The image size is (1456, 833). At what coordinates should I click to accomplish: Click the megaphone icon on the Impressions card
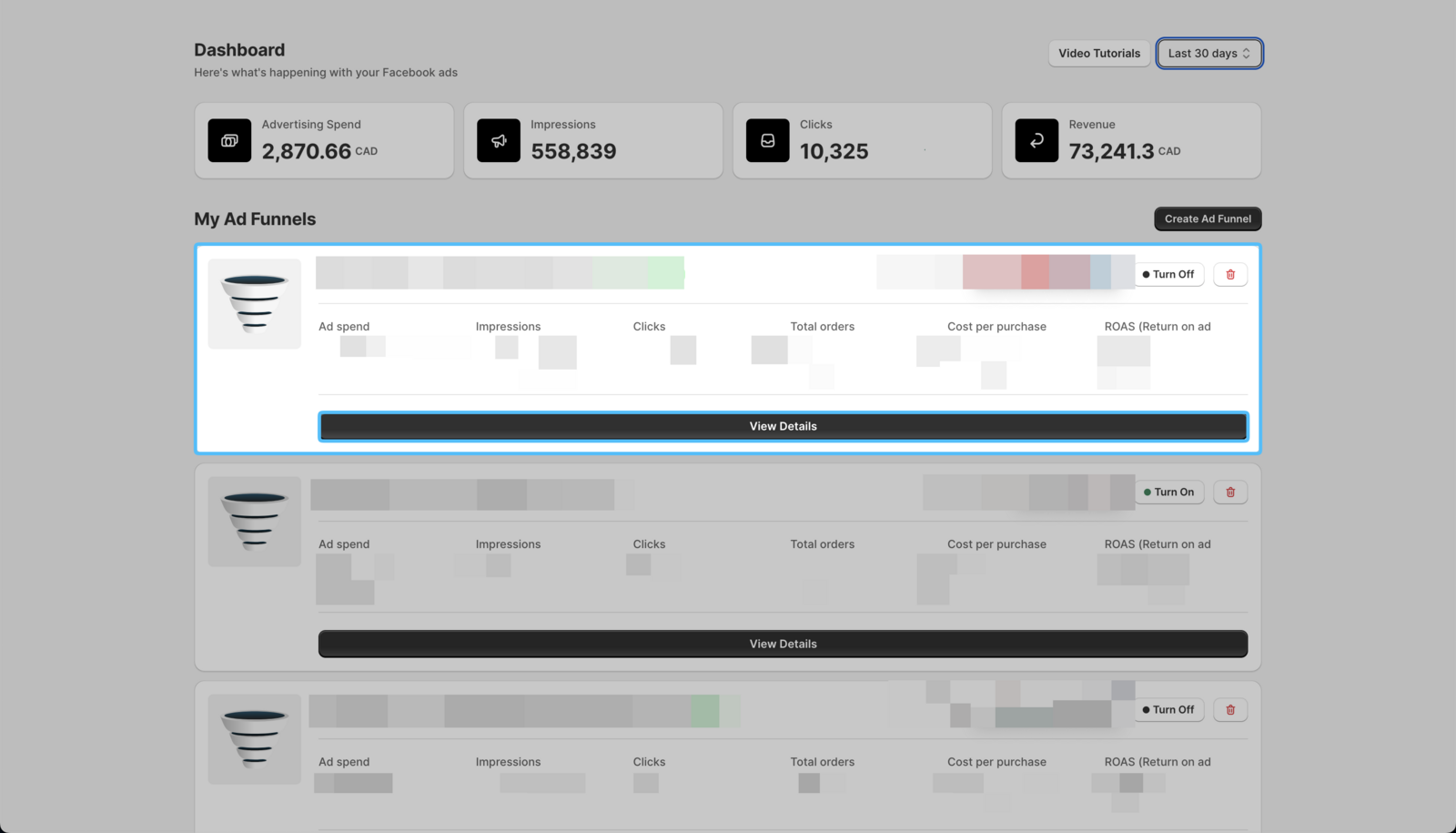(x=499, y=140)
